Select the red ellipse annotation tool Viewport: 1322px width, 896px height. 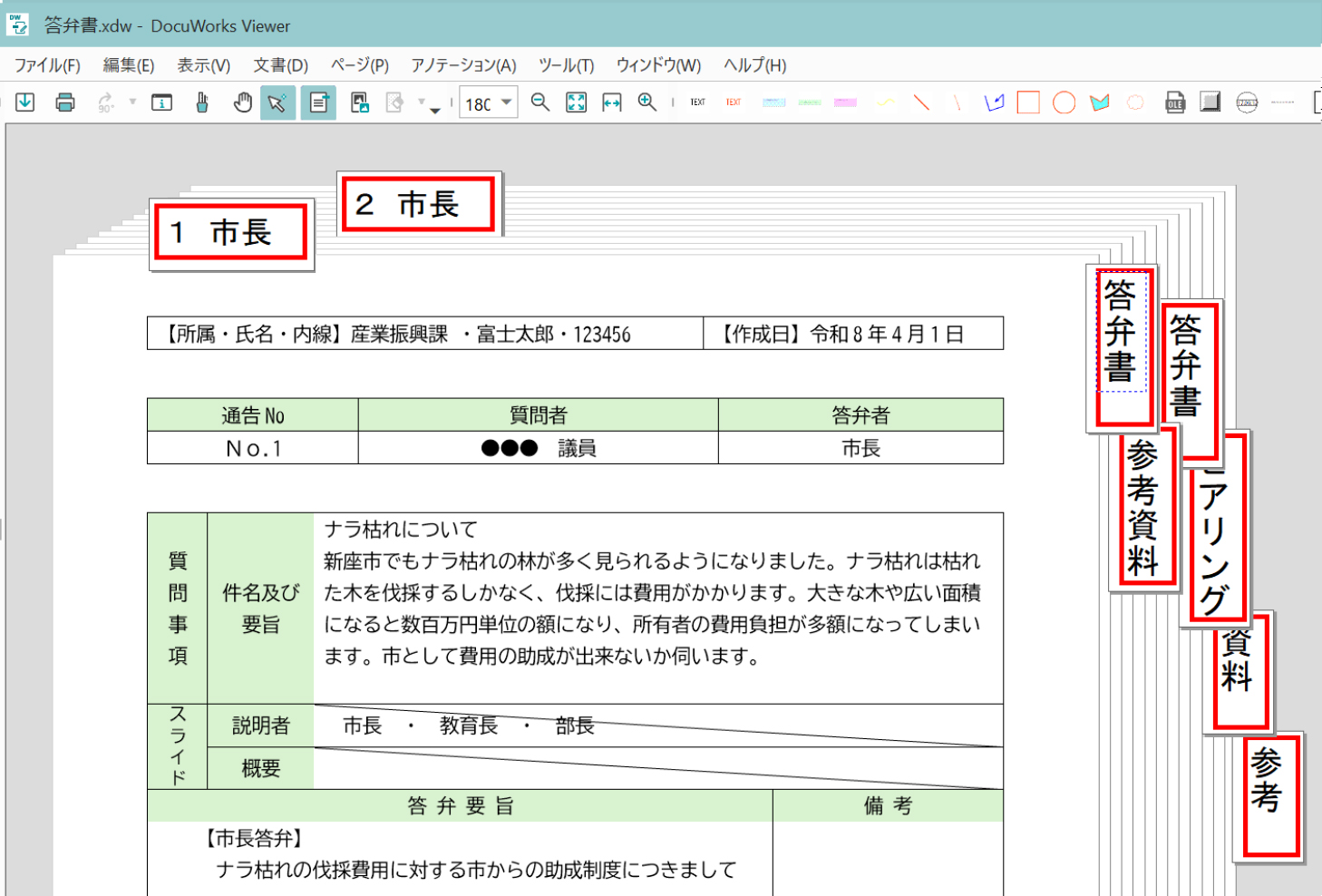pyautogui.click(x=1064, y=102)
